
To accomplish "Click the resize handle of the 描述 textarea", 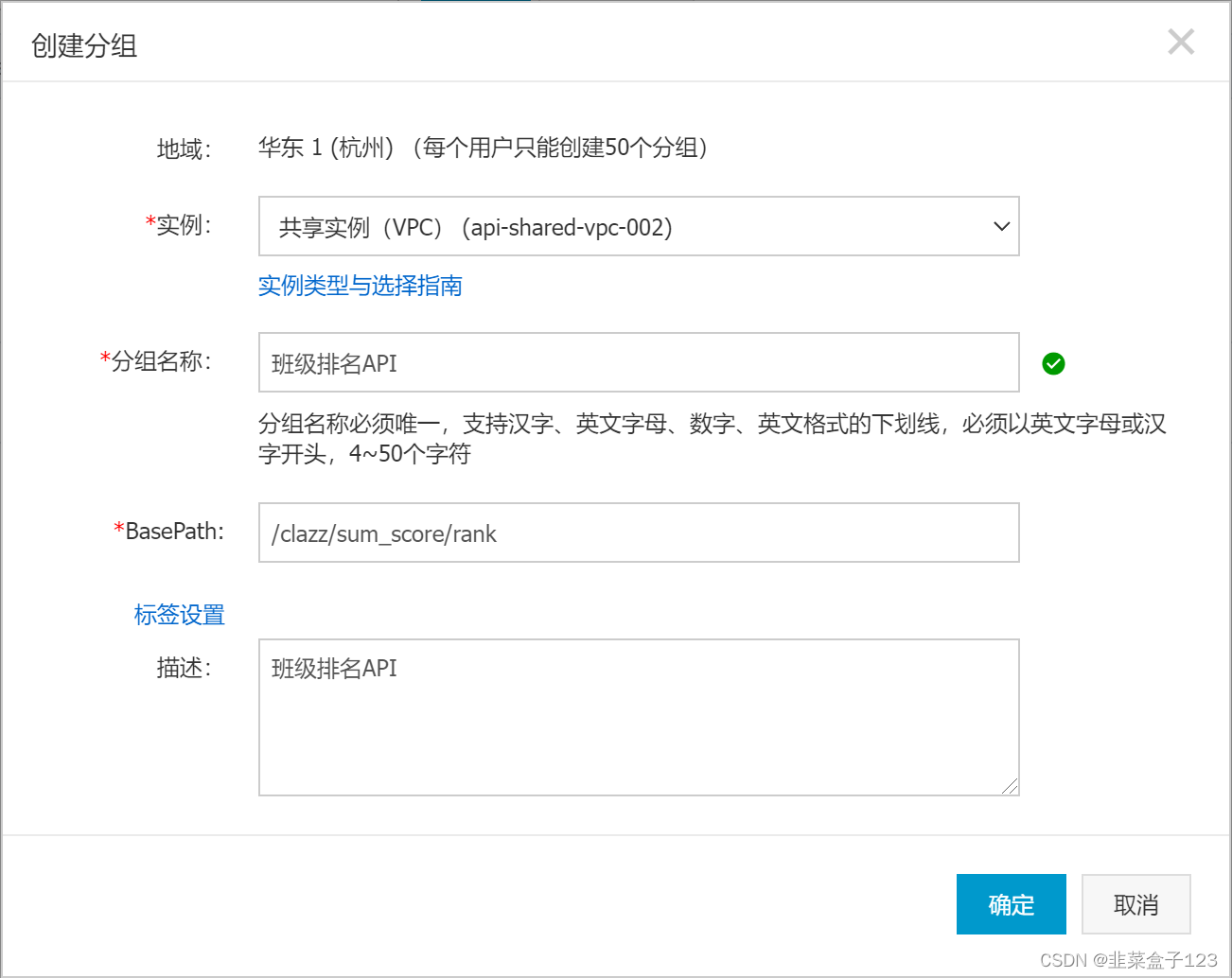I will 1010,786.
